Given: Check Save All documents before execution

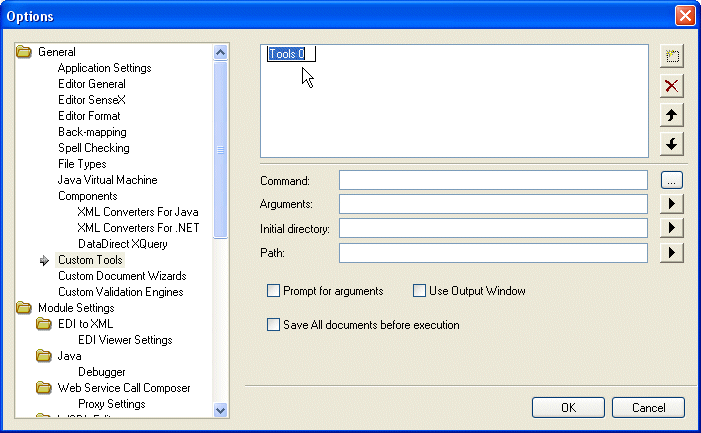Looking at the screenshot, I should point(273,324).
